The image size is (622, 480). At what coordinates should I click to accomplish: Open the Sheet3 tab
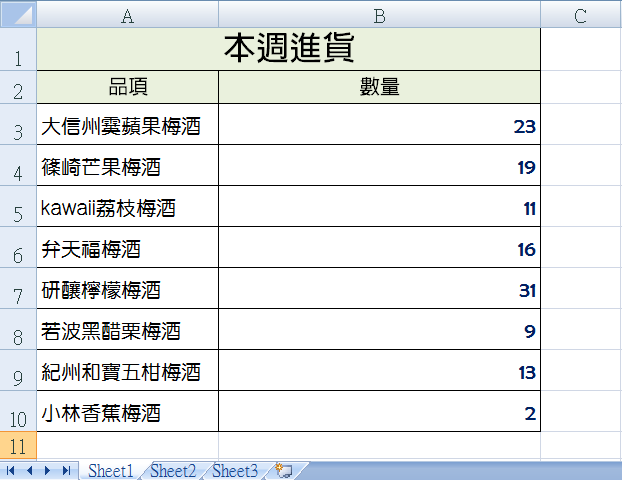pos(235,471)
